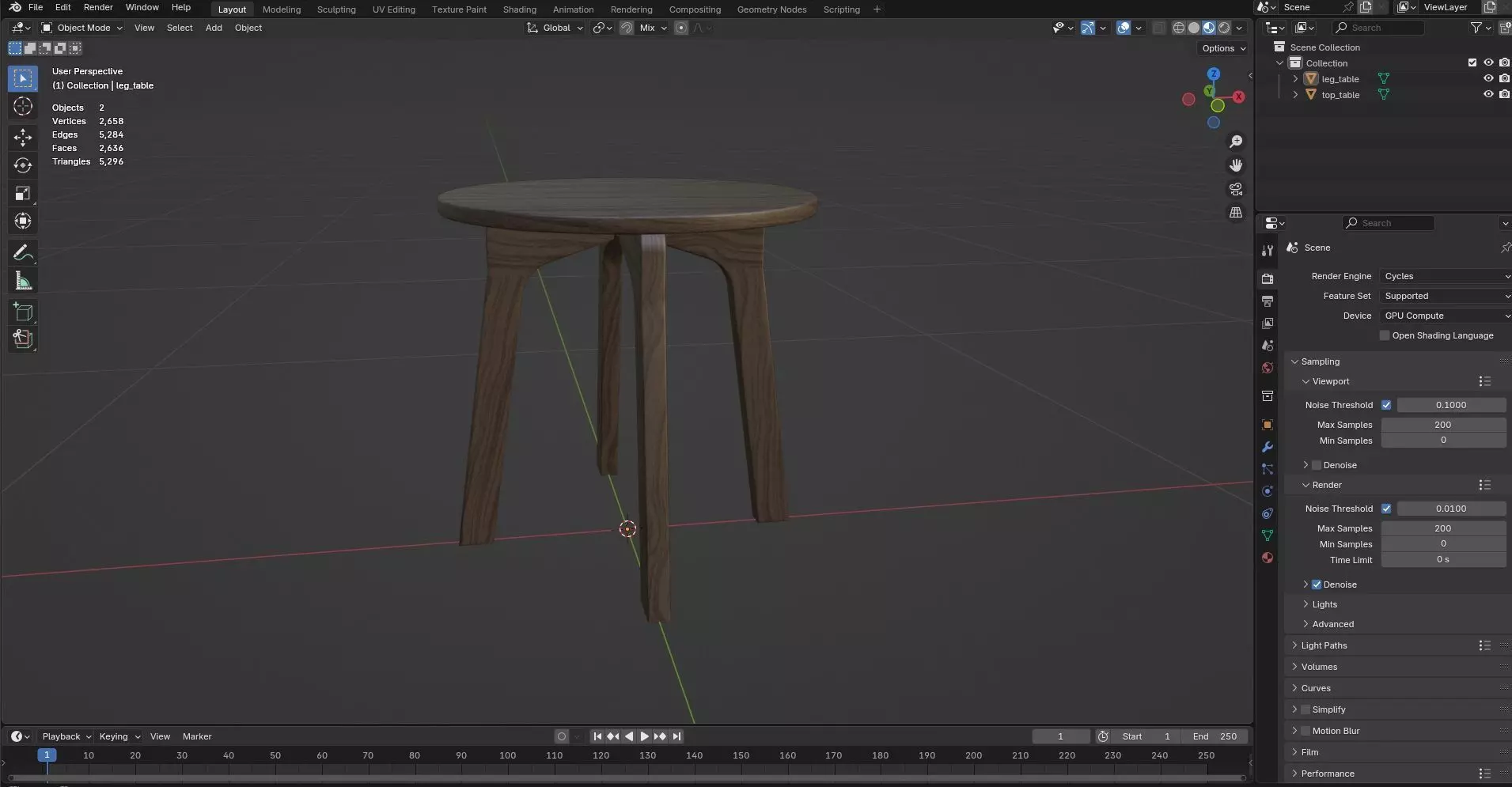Click the zoom viewport magnifier icon
This screenshot has height=787, width=1512.
[x=1236, y=142]
